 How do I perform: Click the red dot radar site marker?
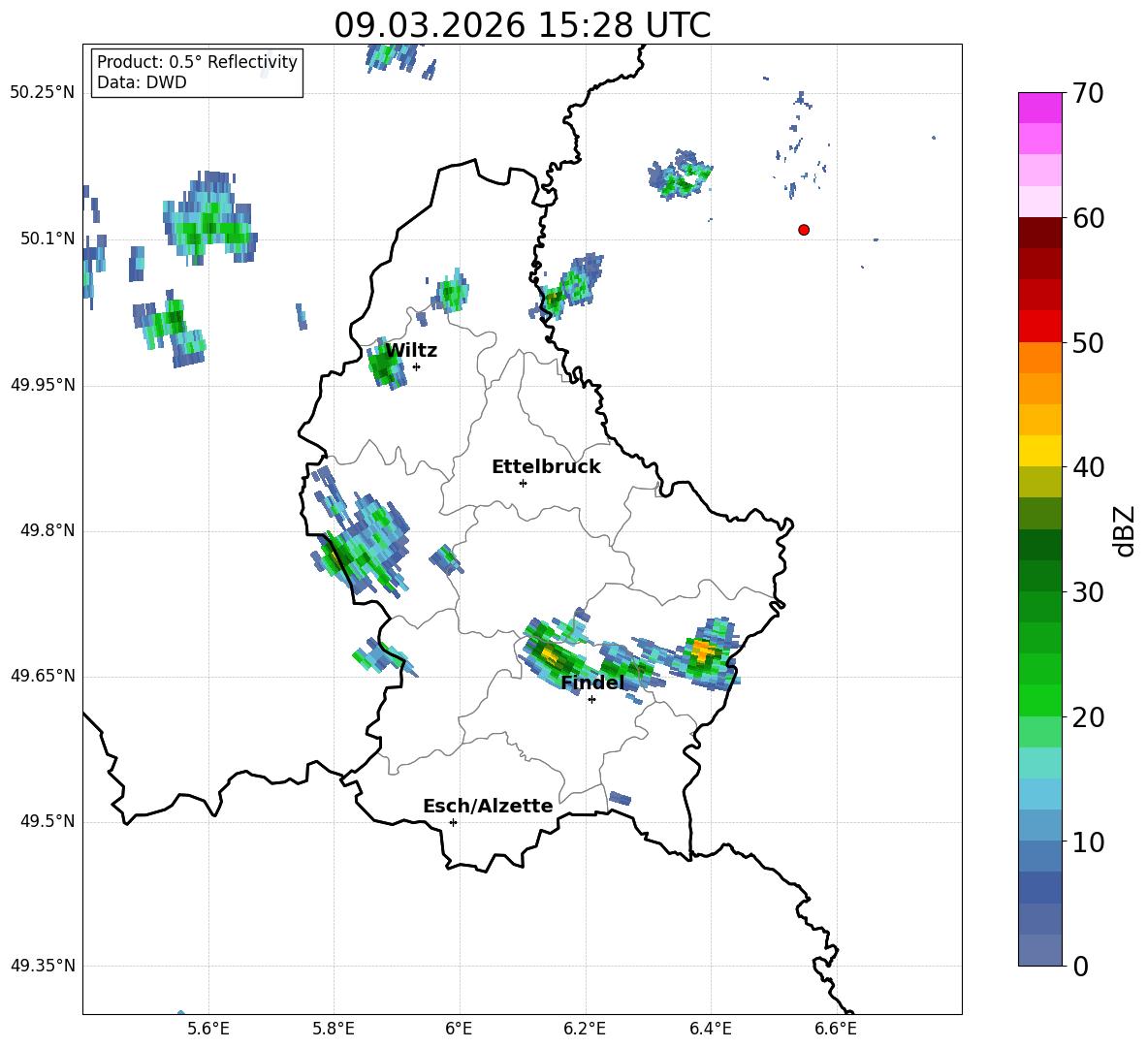click(804, 230)
